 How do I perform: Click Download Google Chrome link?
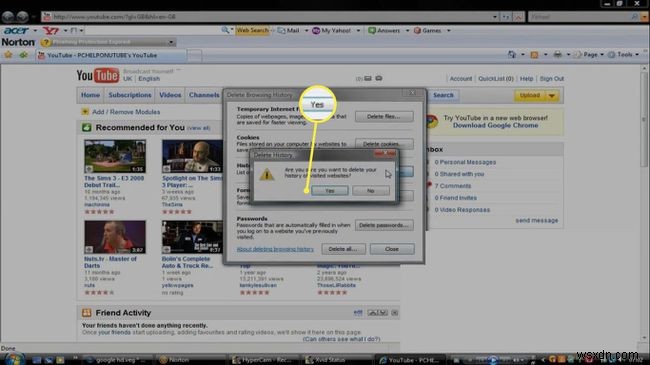pos(495,125)
